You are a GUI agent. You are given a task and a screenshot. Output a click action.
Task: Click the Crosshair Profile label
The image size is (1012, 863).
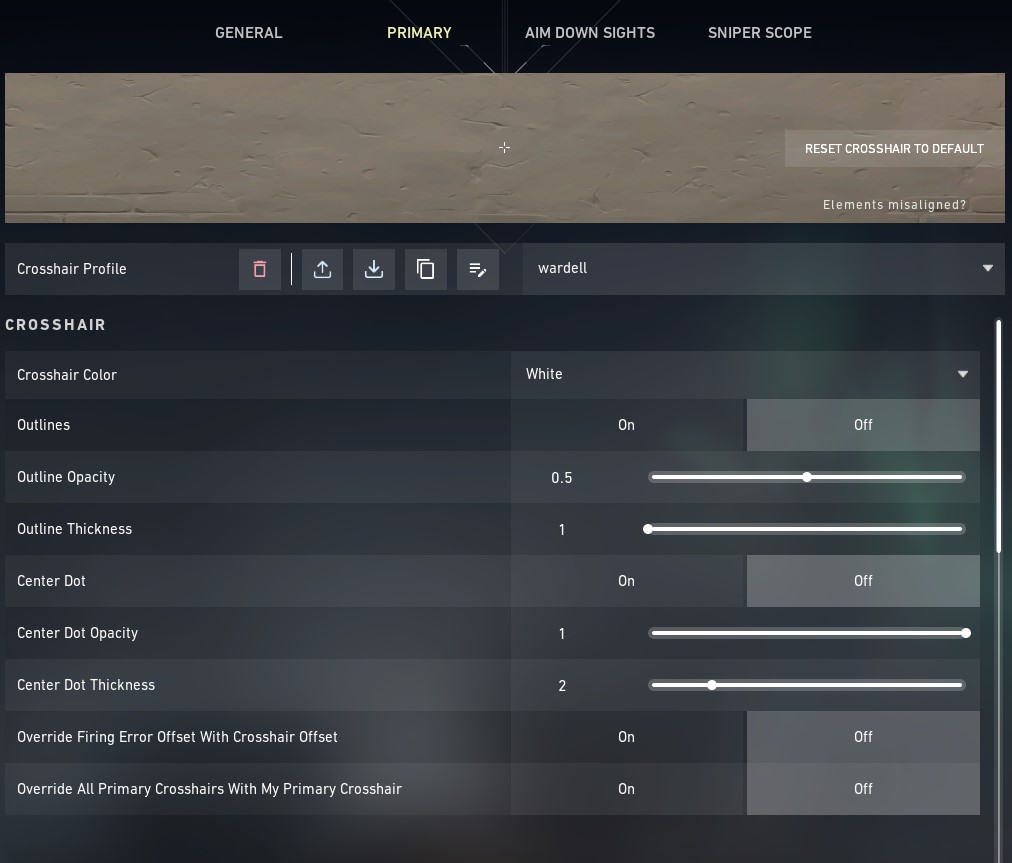point(72,269)
